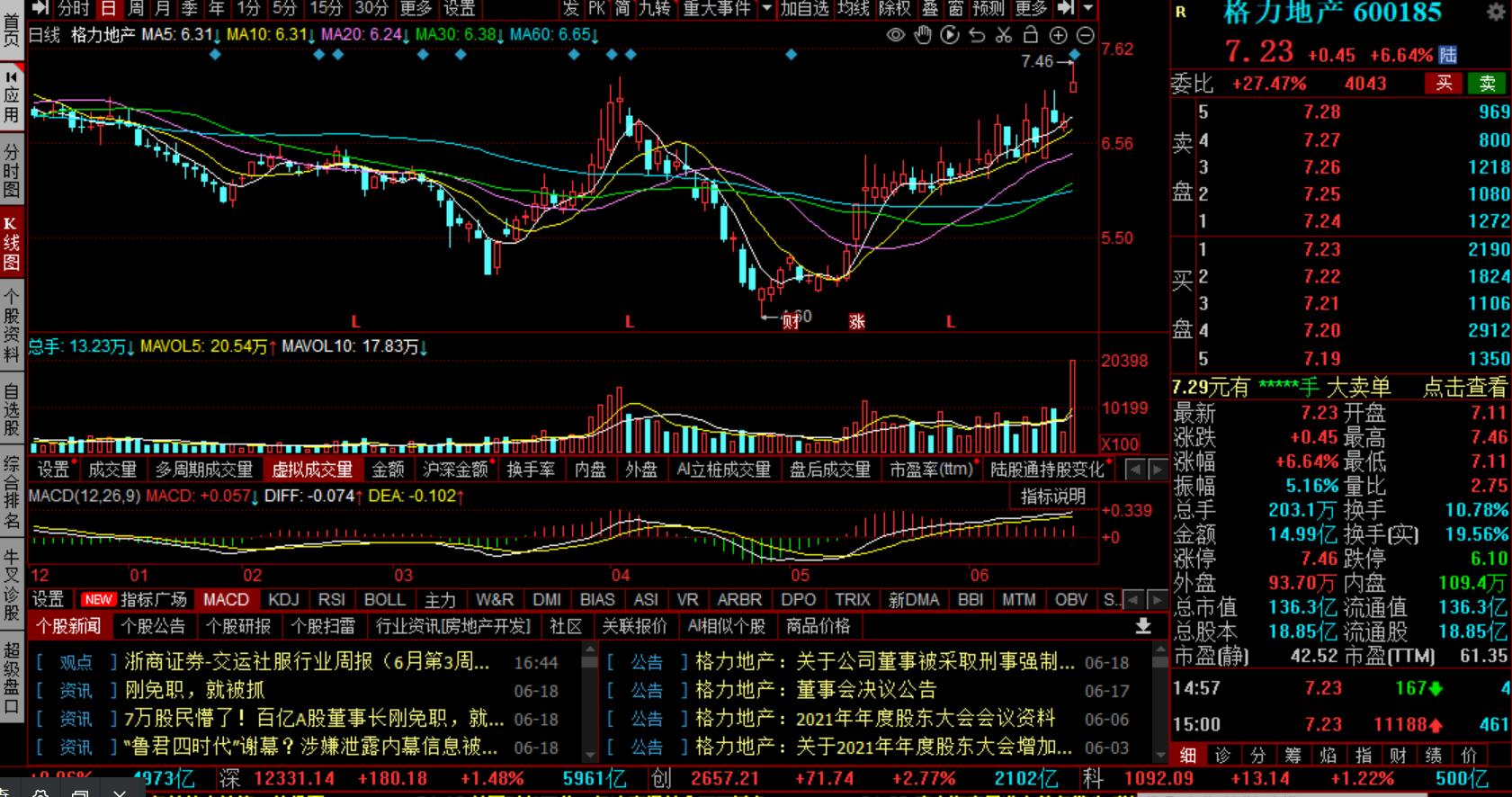Open the gear settings icon beside stock title
The image size is (1512, 797).
click(x=1495, y=13)
